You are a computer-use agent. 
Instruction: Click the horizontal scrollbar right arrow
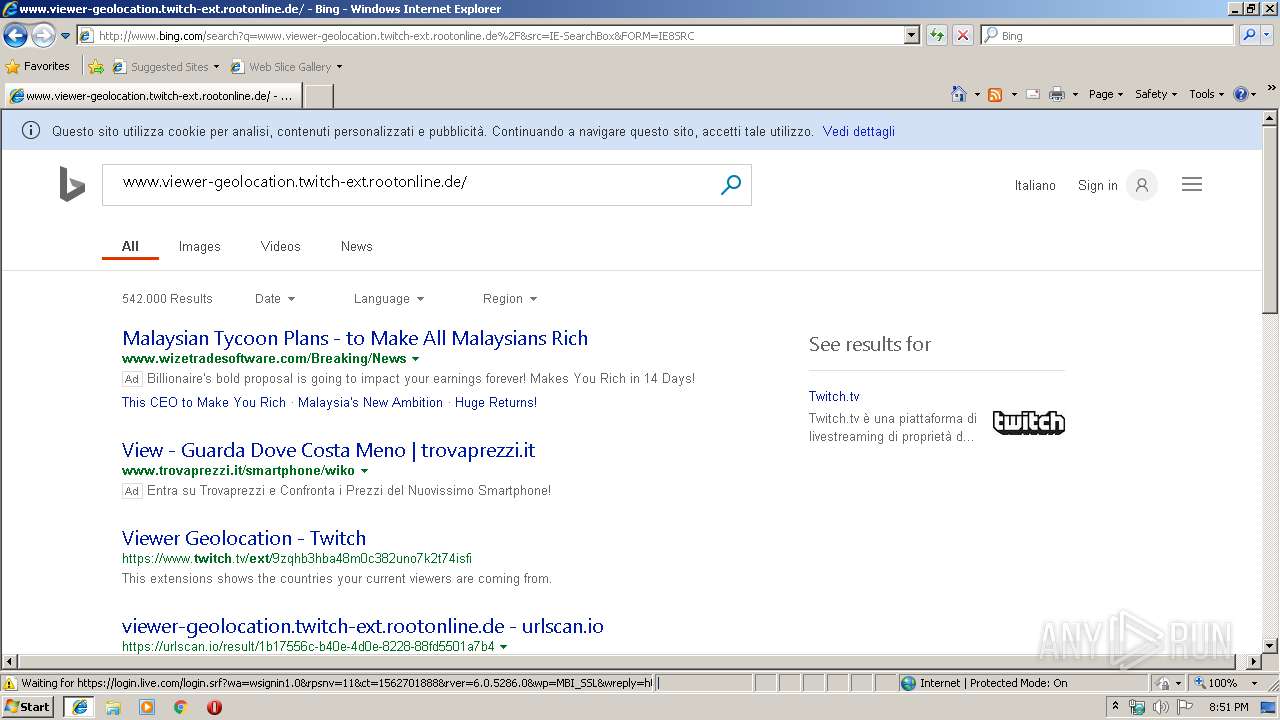click(1254, 662)
